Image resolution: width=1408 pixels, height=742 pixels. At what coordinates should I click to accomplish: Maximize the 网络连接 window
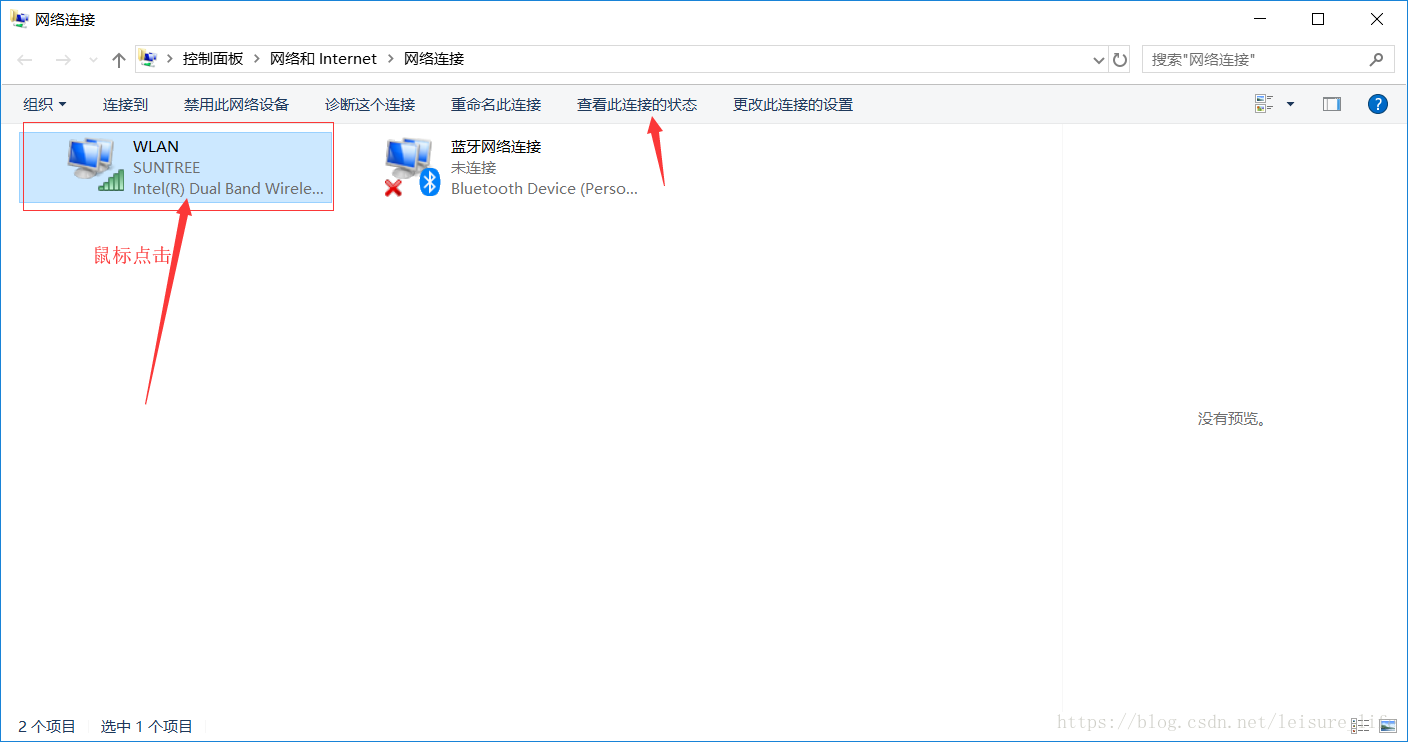[x=1318, y=19]
